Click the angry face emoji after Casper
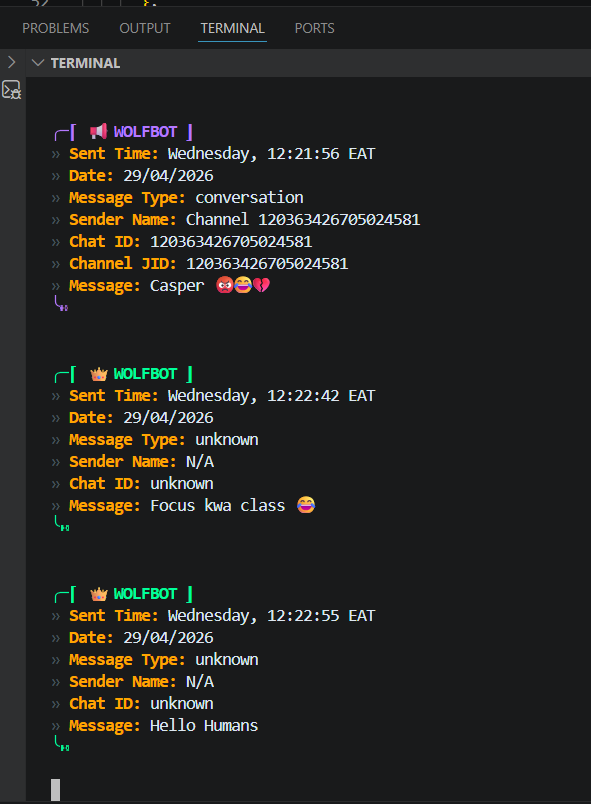 click(225, 285)
